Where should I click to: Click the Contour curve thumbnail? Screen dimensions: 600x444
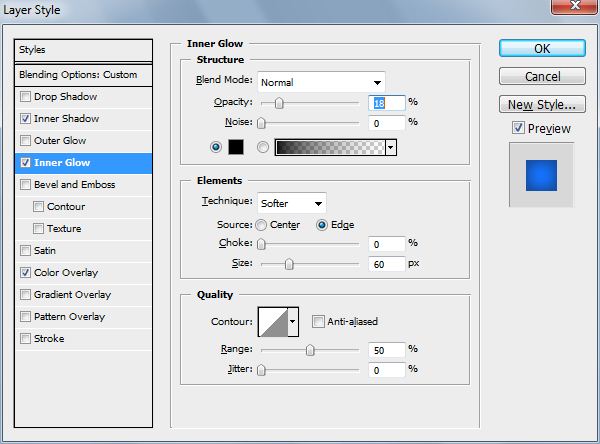click(x=273, y=322)
